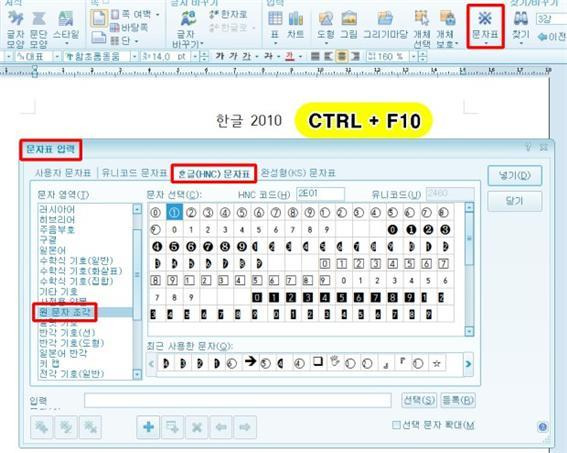Open the 14.0 pt font size dropdown

195,57
